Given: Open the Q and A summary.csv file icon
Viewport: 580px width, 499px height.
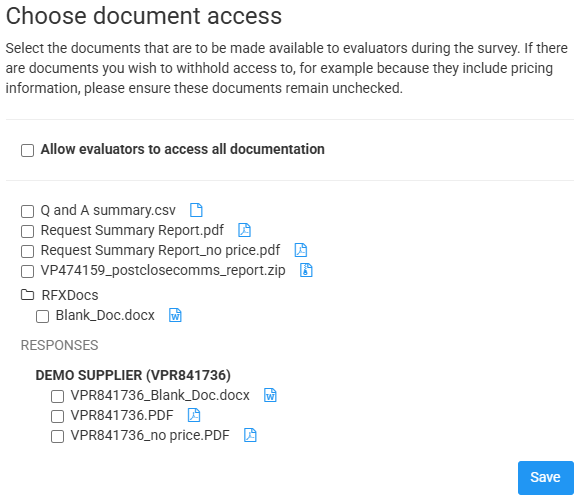Looking at the screenshot, I should (196, 210).
